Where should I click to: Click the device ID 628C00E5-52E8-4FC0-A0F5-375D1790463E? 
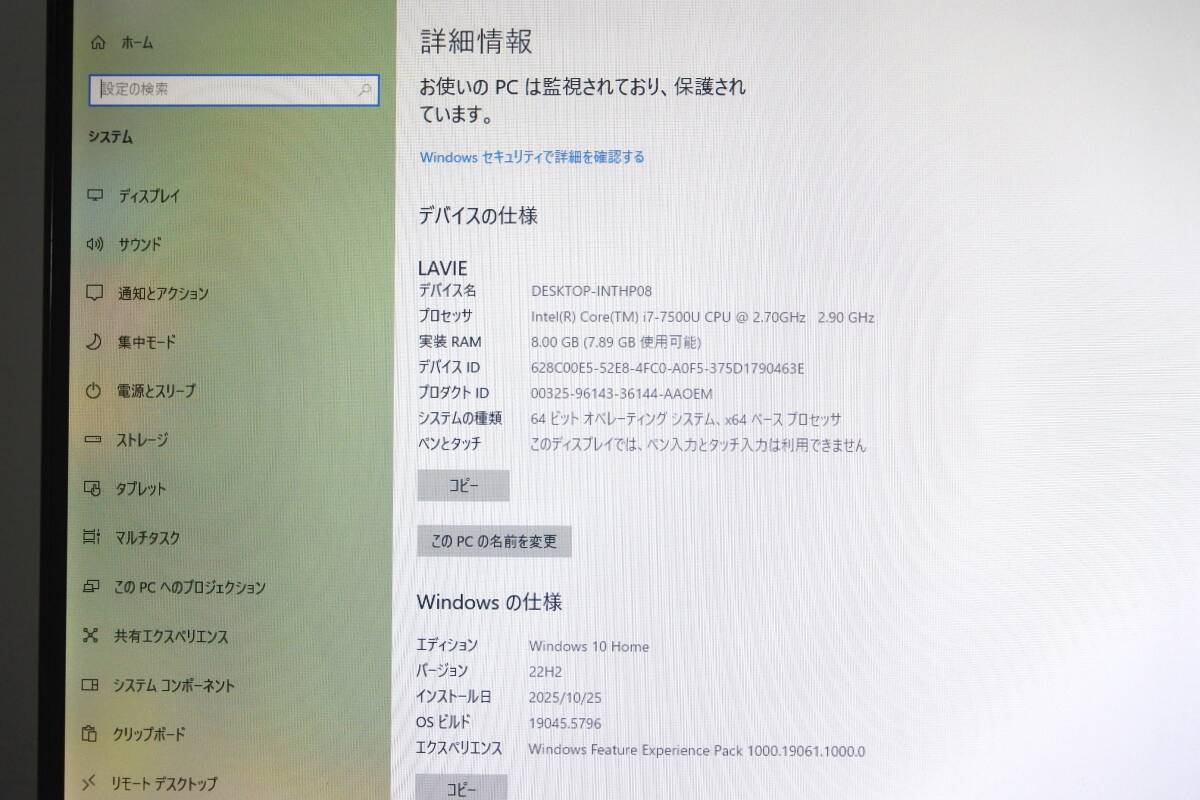(667, 368)
